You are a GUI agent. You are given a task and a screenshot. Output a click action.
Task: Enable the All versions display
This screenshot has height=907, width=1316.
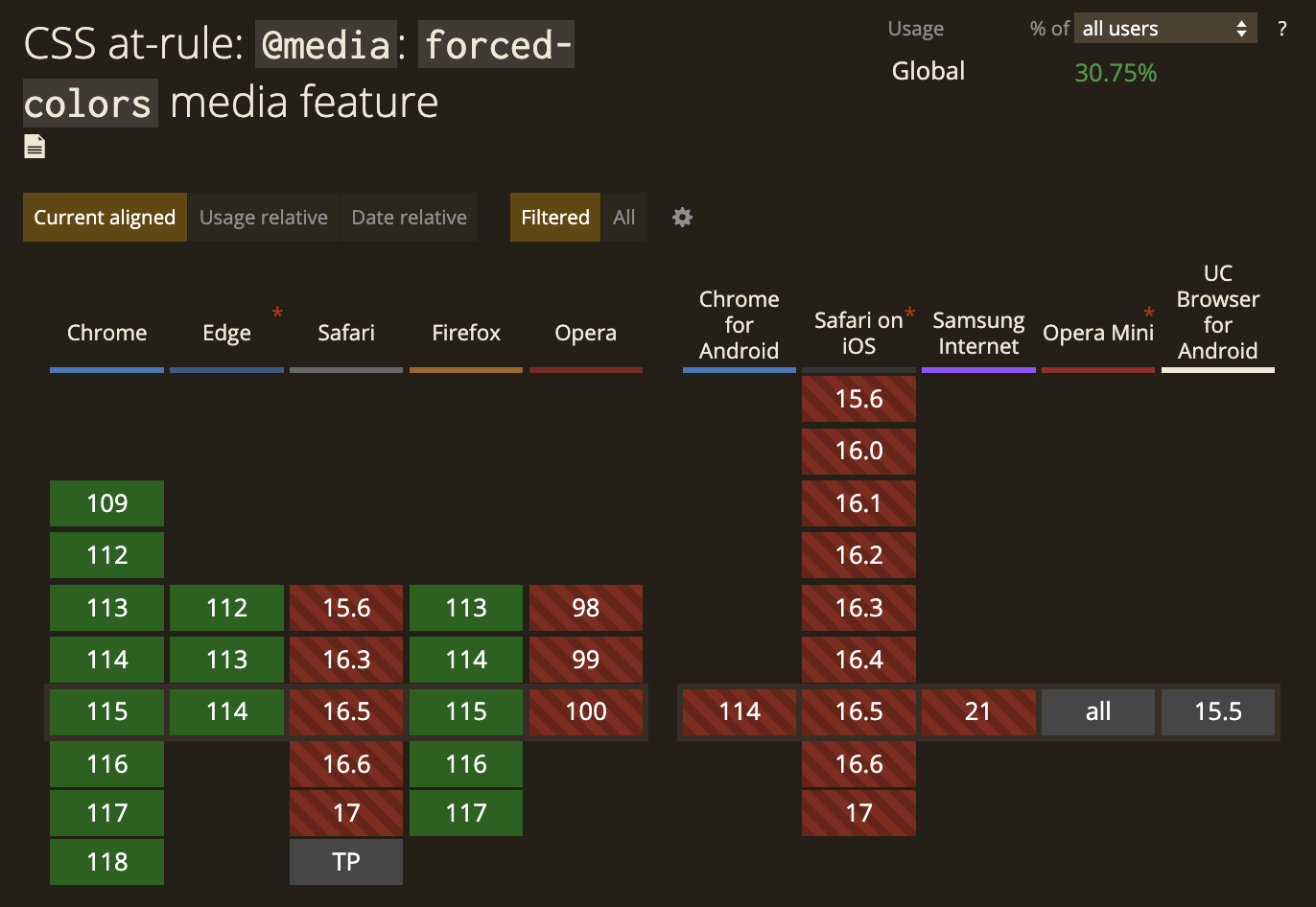tap(623, 218)
